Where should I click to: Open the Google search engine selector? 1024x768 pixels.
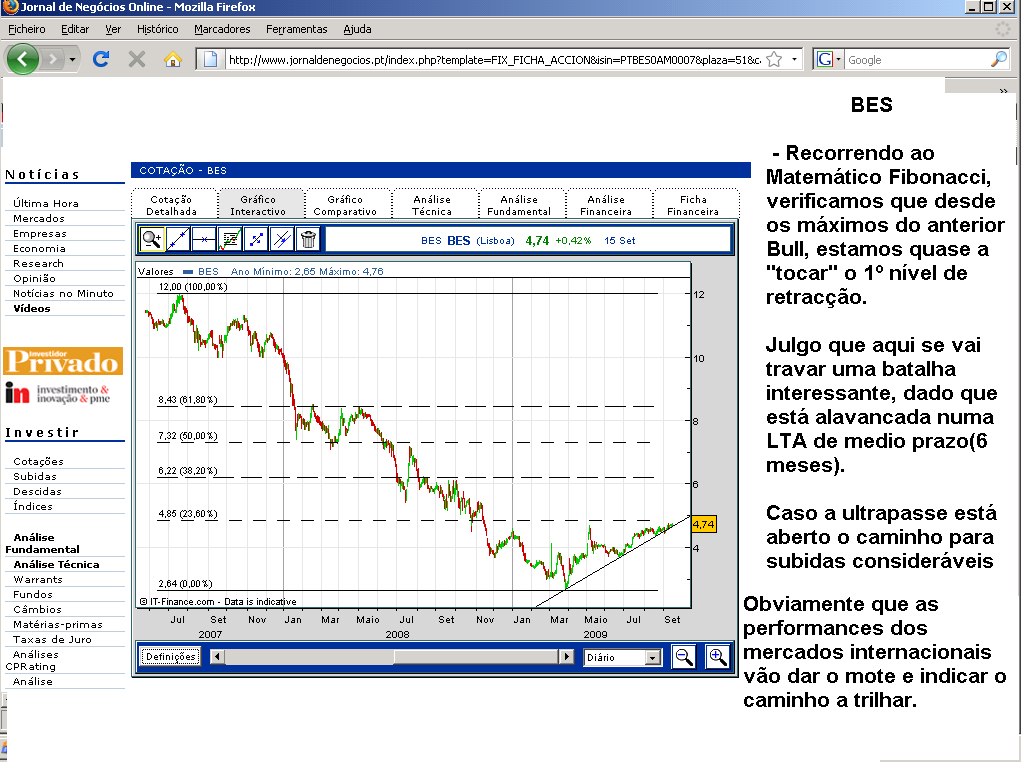pyautogui.click(x=828, y=59)
